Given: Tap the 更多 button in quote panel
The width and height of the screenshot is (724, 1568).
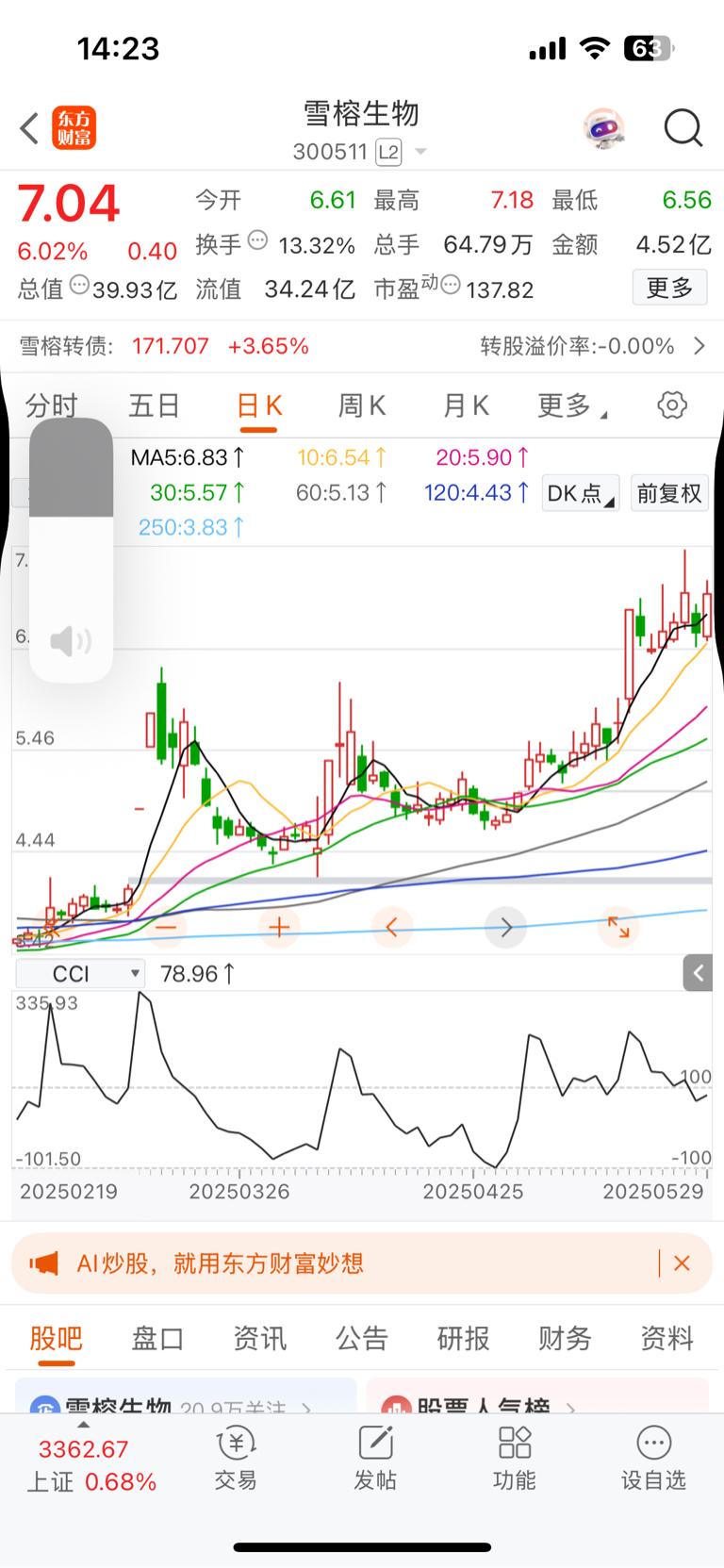Looking at the screenshot, I should (669, 288).
